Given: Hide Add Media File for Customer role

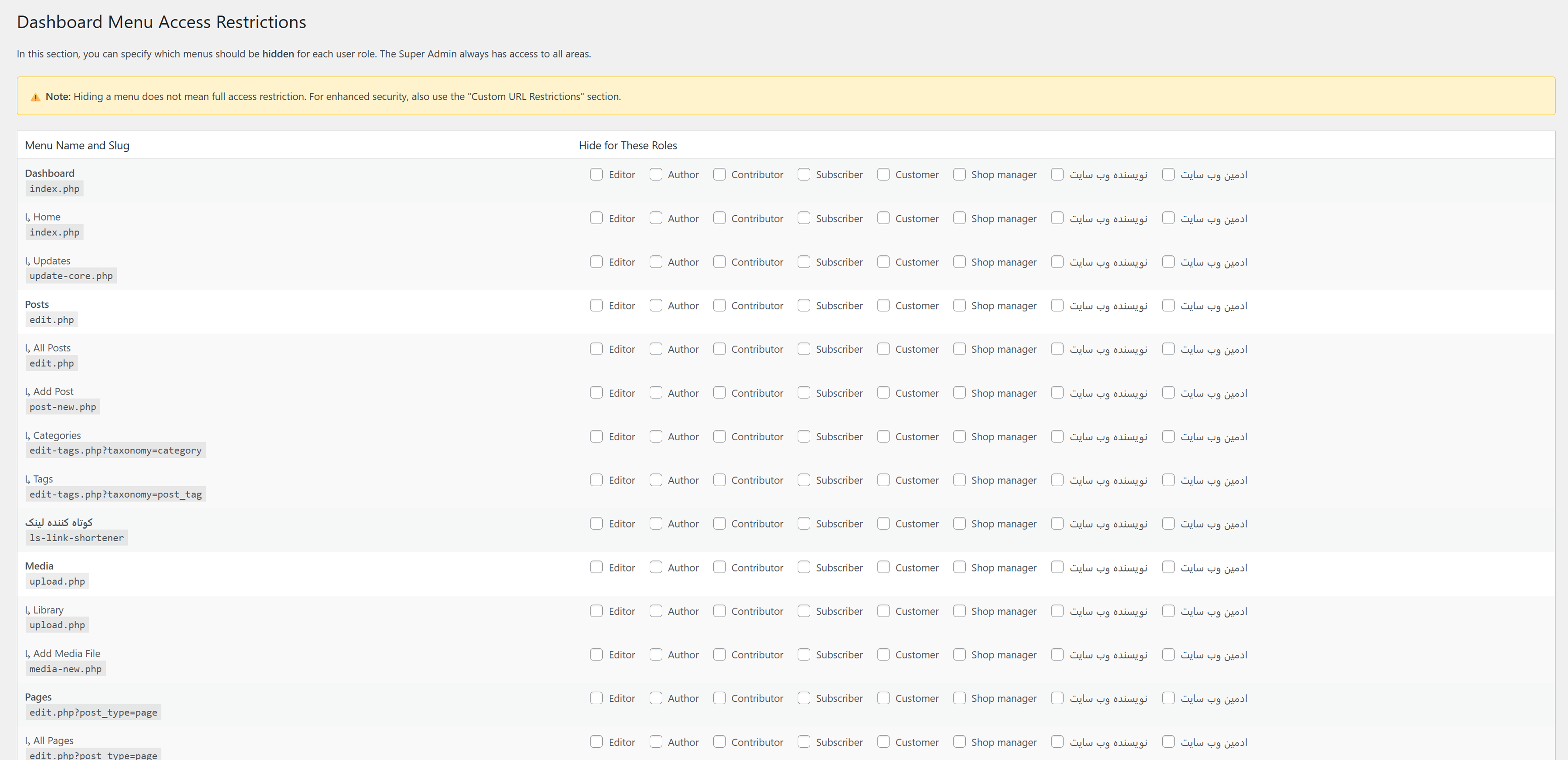Looking at the screenshot, I should [883, 655].
